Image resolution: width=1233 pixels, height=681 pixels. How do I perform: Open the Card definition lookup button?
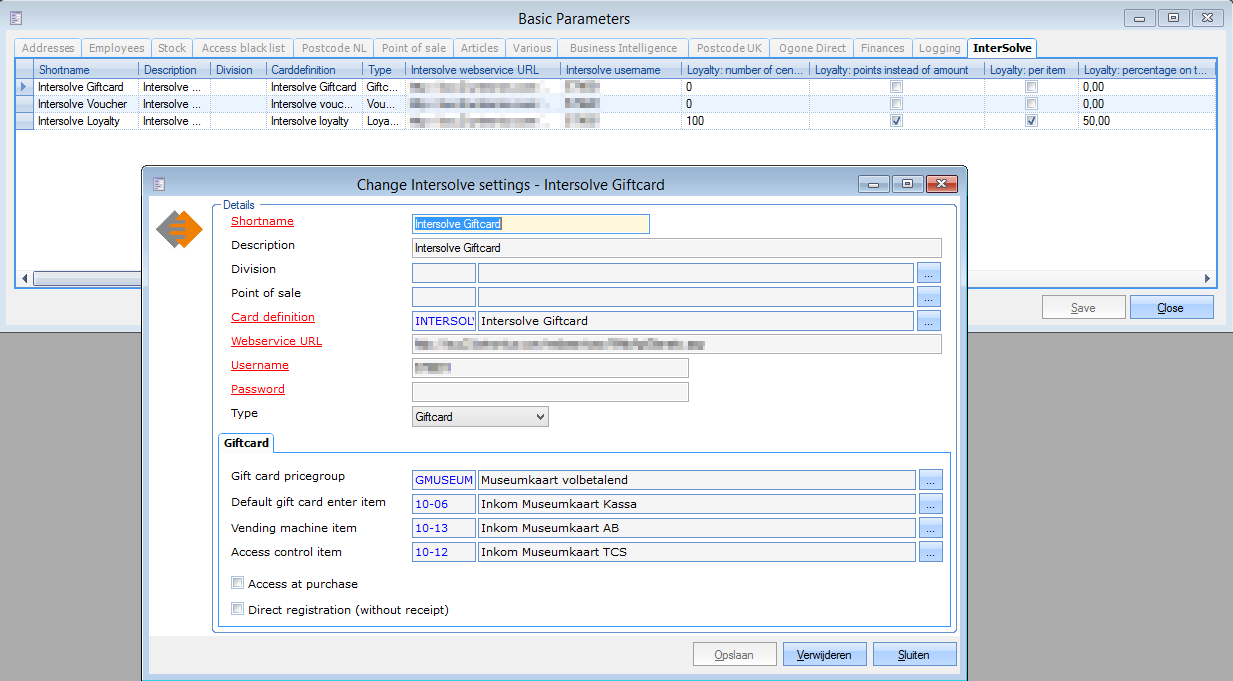[x=929, y=321]
